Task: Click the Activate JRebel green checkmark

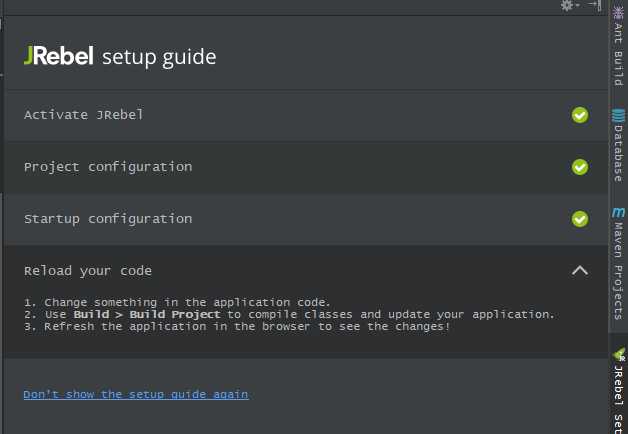Action: pos(580,115)
